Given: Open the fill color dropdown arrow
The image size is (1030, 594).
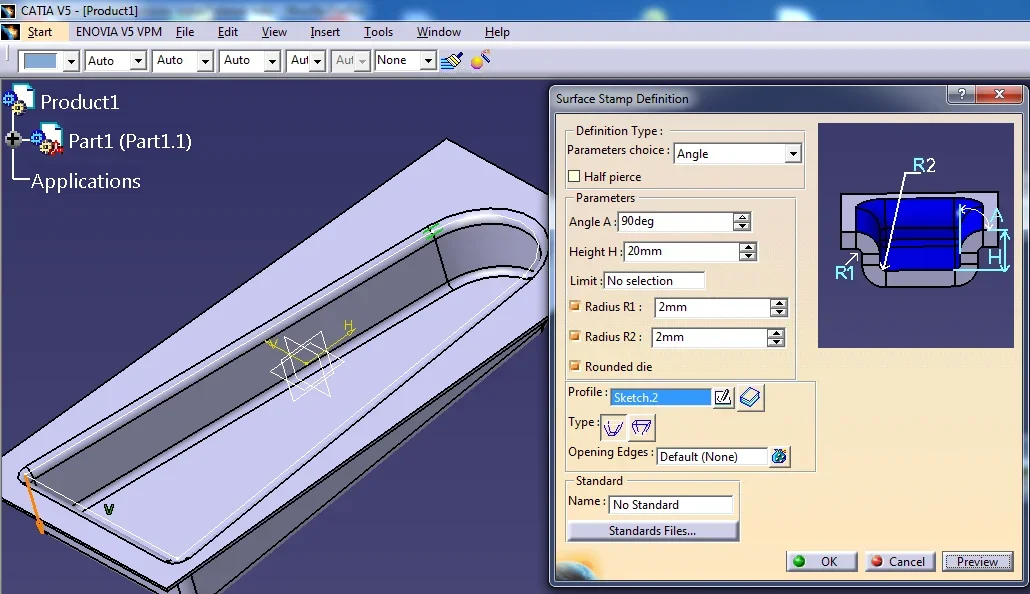Looking at the screenshot, I should tap(72, 61).
